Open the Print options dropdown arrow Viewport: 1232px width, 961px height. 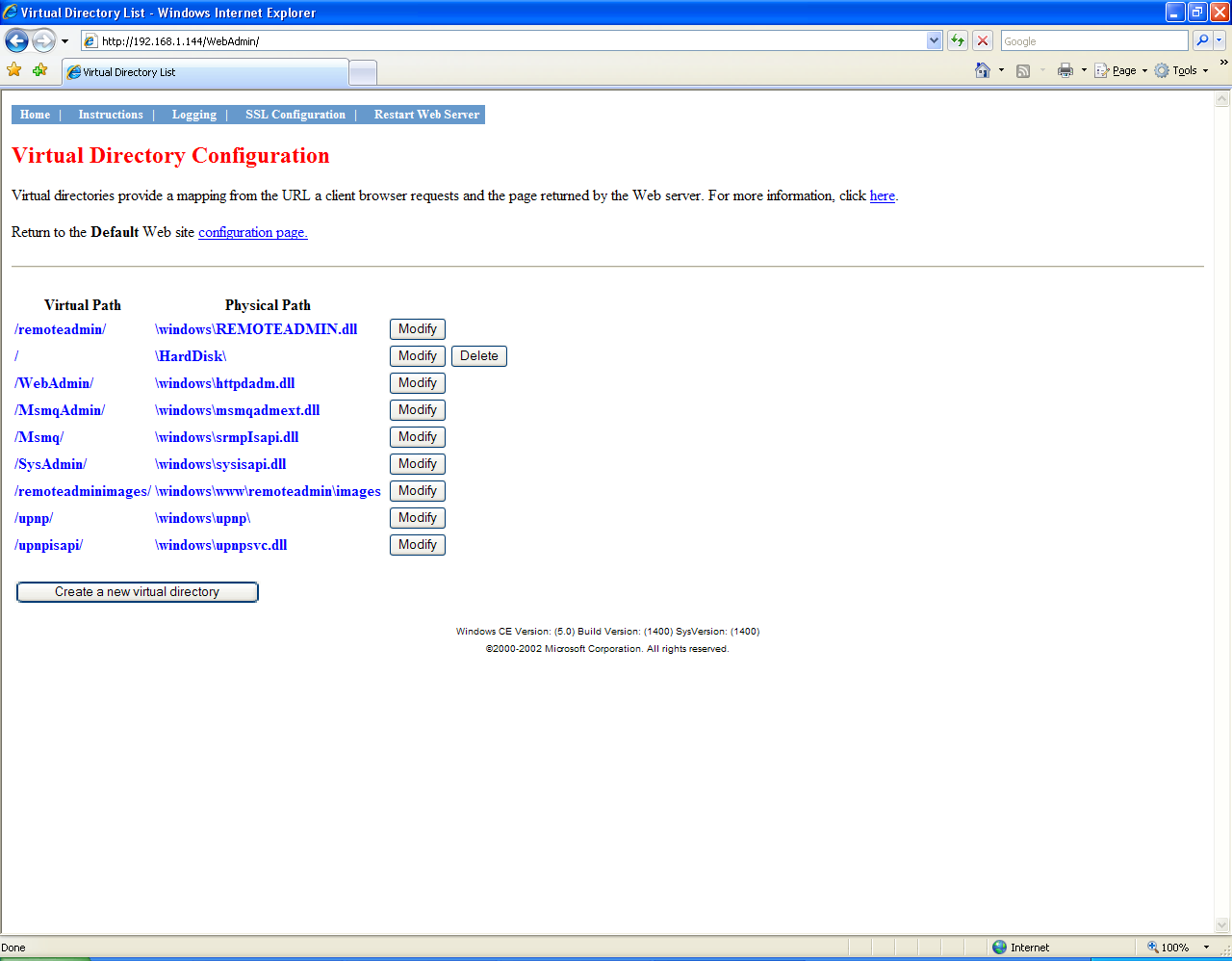point(1084,70)
